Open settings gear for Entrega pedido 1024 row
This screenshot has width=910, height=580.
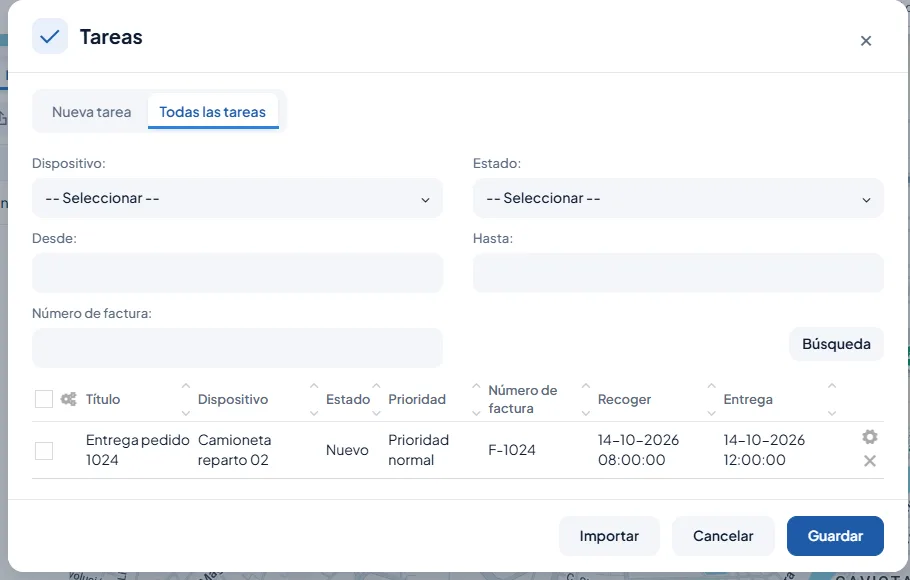(869, 437)
